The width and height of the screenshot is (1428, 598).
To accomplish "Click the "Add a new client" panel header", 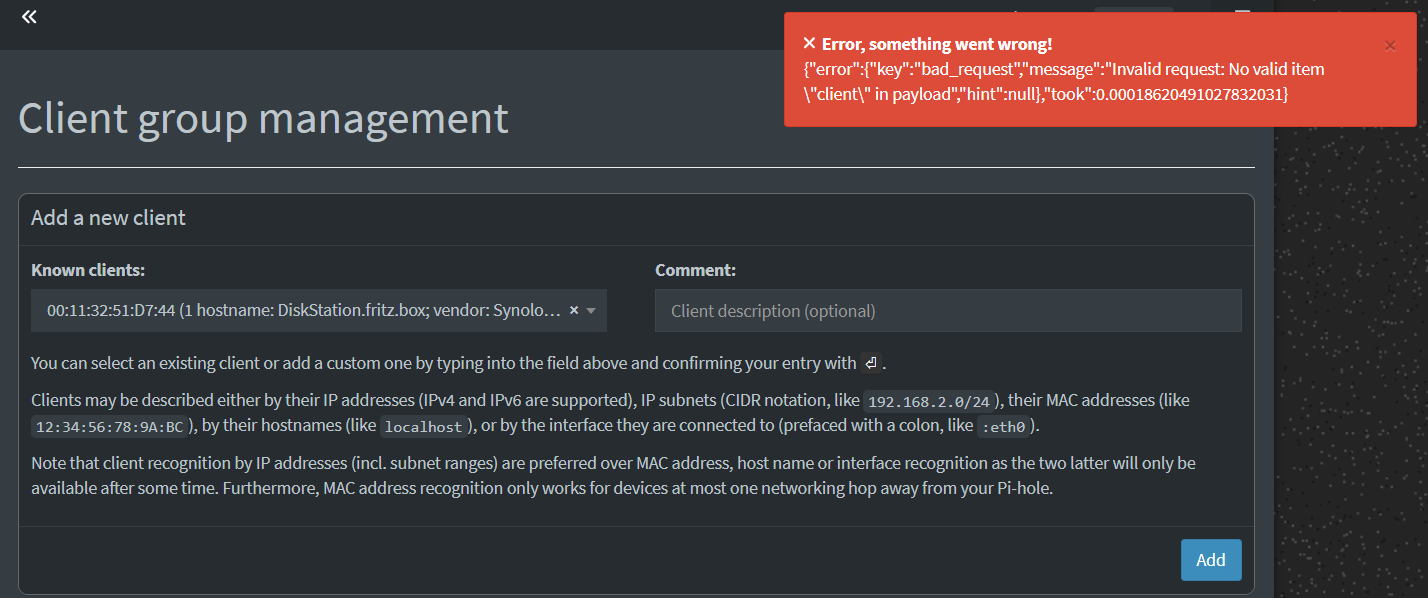I will 108,217.
